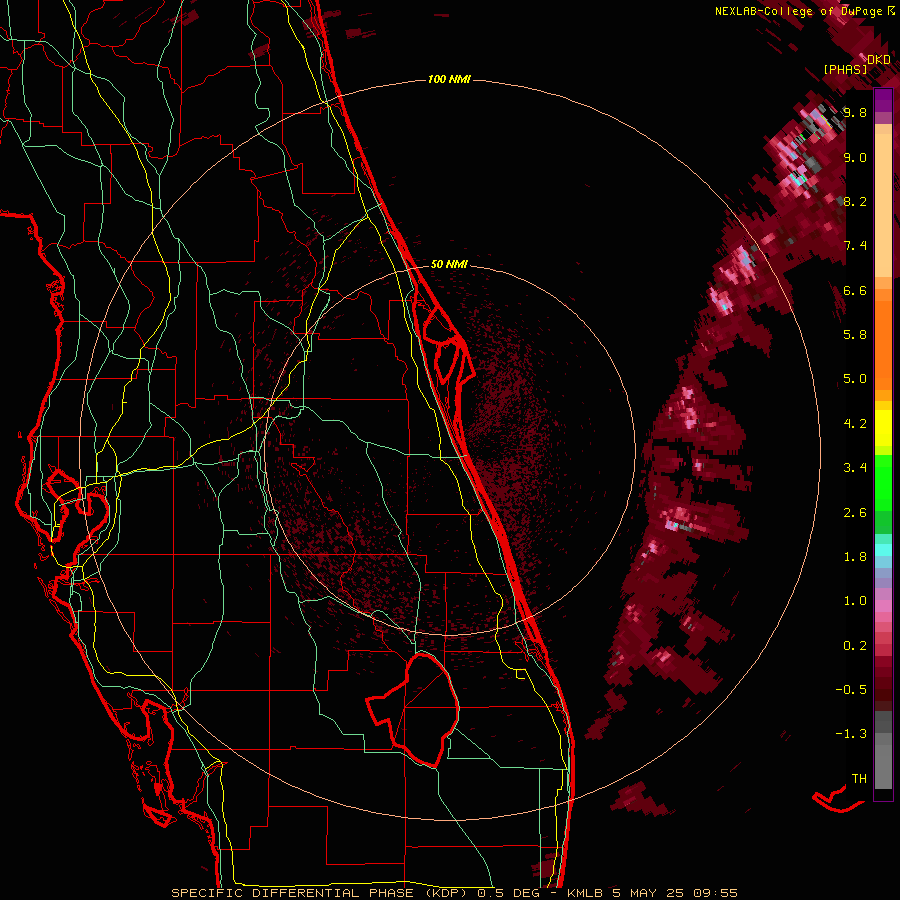The height and width of the screenshot is (900, 900).
Task: Click the 8.2 legend value
Action: (x=855, y=201)
